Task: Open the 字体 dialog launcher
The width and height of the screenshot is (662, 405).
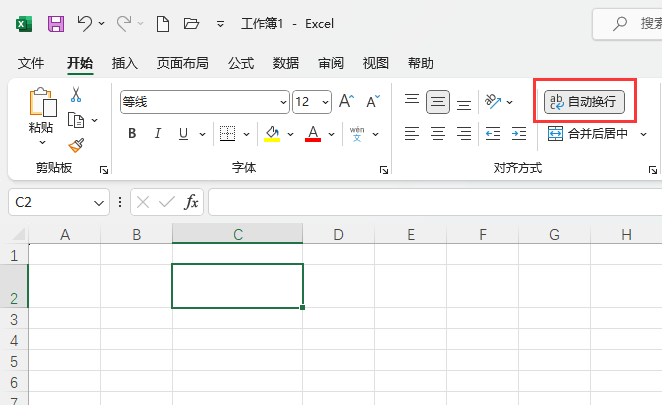Action: 384,170
